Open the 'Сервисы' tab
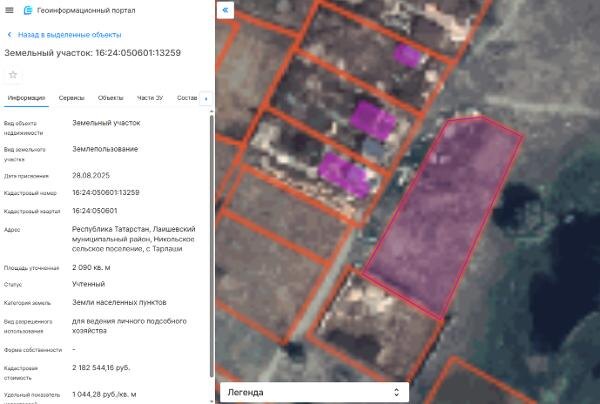 (71, 98)
